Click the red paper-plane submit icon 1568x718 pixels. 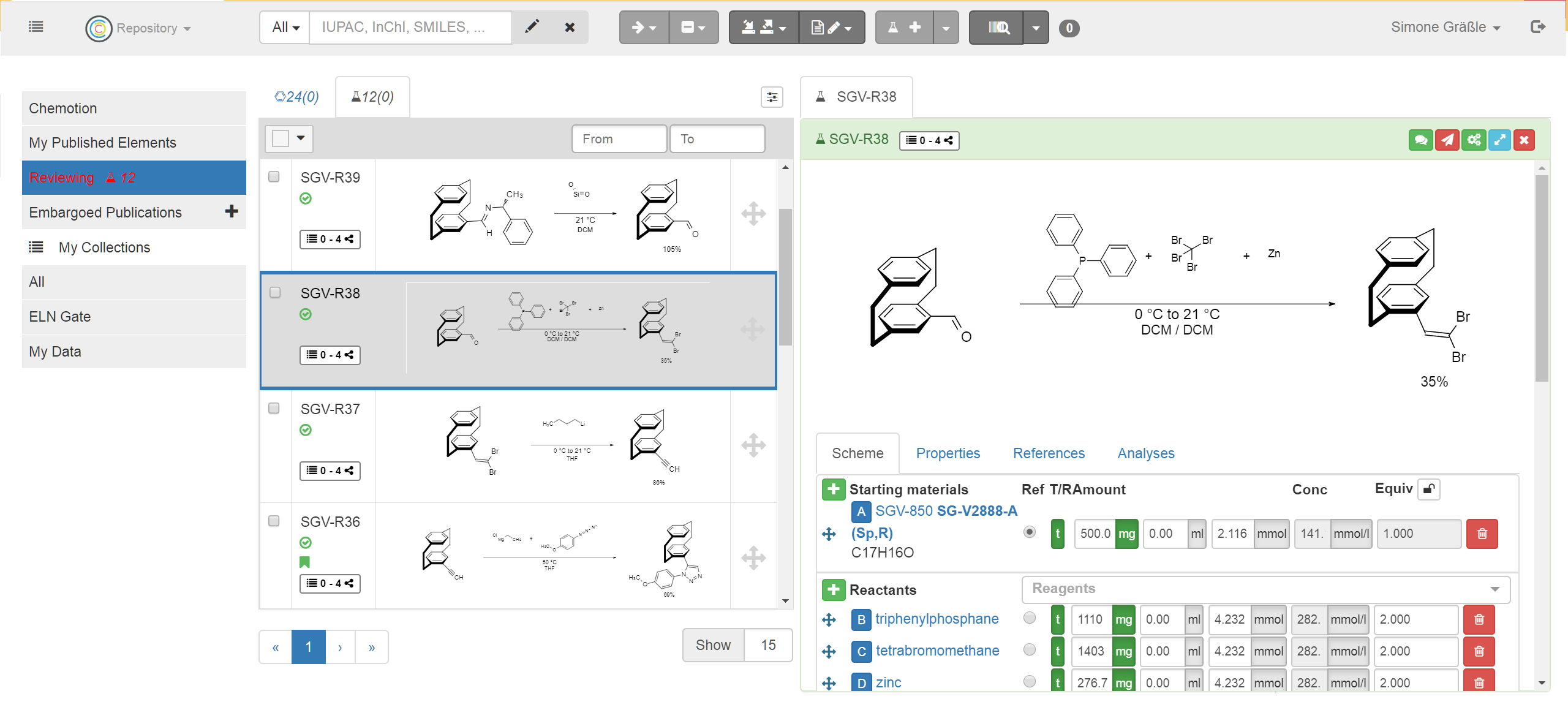(x=1447, y=140)
